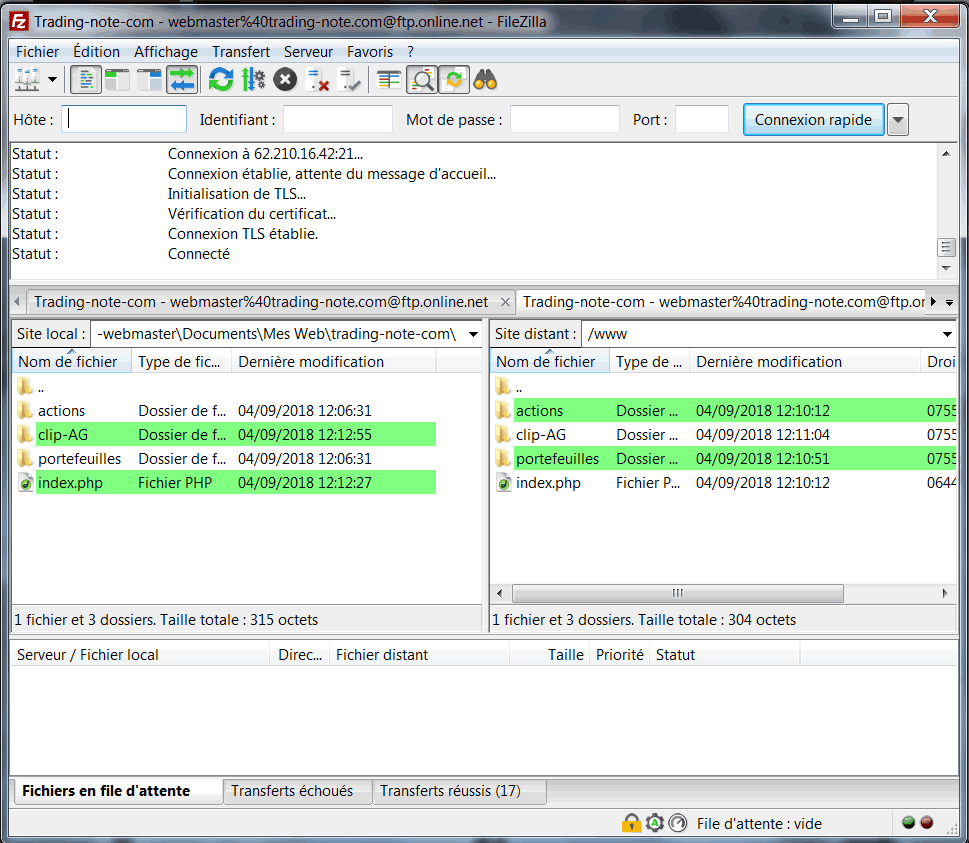The image size is (969, 843).
Task: Toggle the remote directory tree display
Action: click(150, 80)
